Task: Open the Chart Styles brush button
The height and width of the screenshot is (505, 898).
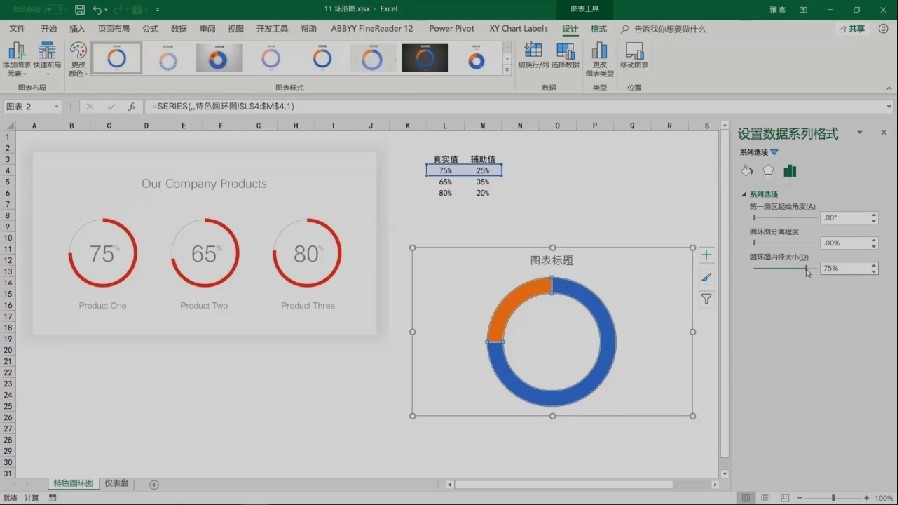Action: click(706, 277)
